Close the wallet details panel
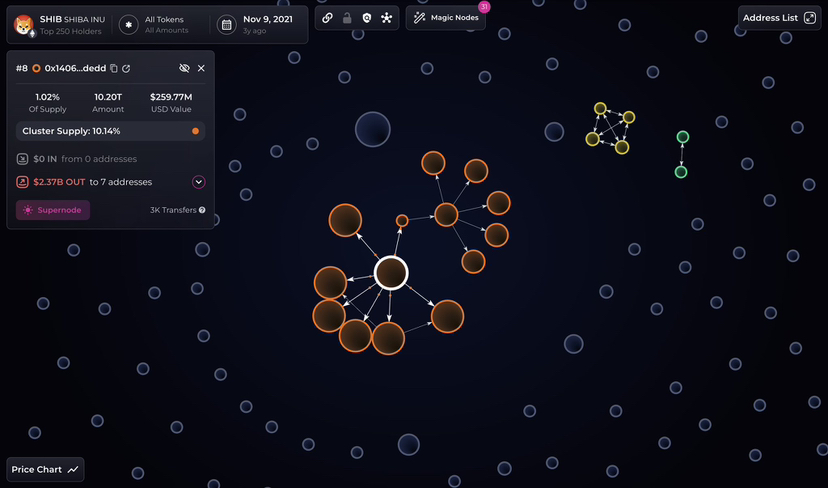This screenshot has height=488, width=828. click(x=201, y=68)
